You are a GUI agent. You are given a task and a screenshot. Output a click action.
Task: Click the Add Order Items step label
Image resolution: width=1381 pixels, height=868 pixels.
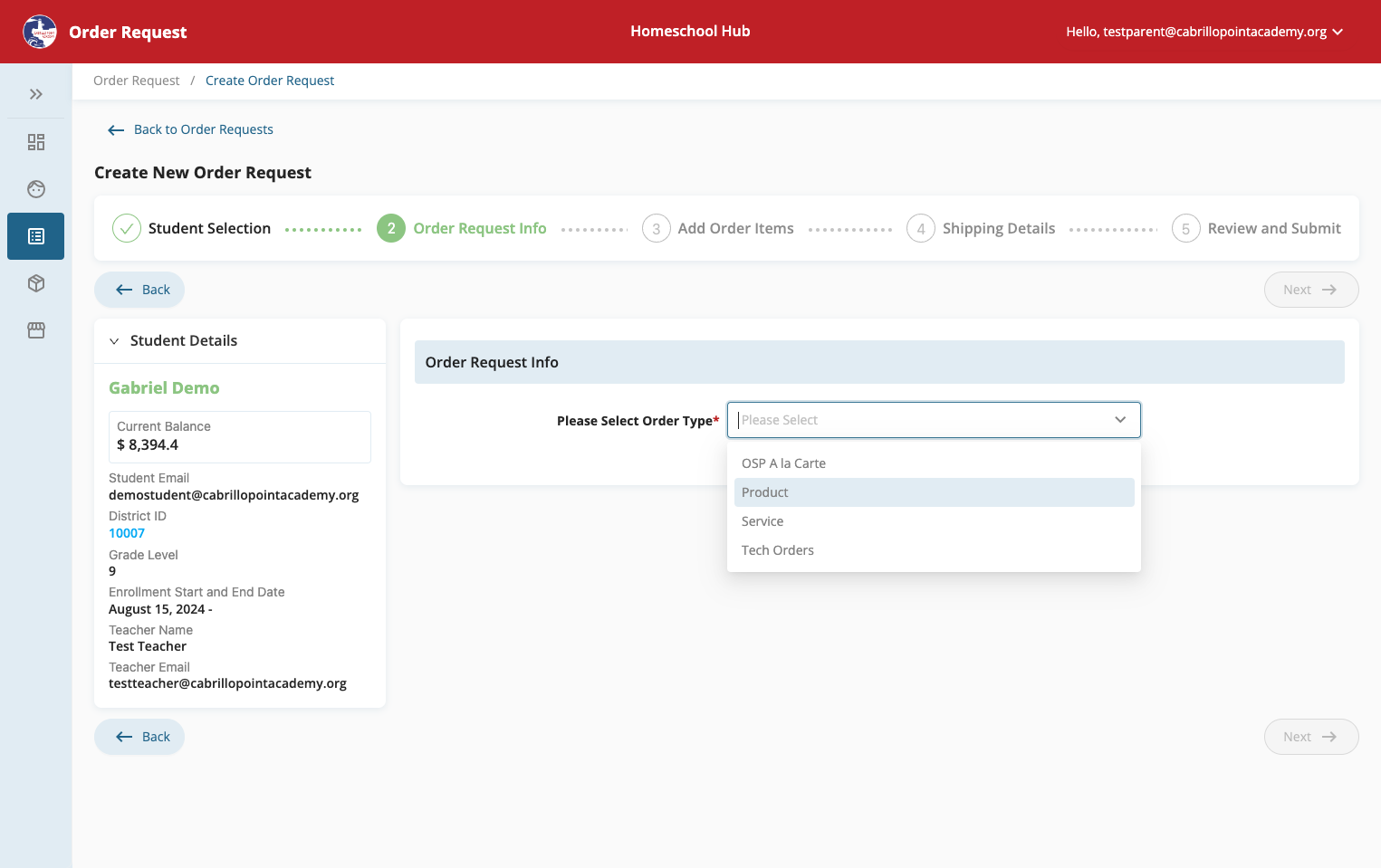tap(736, 228)
